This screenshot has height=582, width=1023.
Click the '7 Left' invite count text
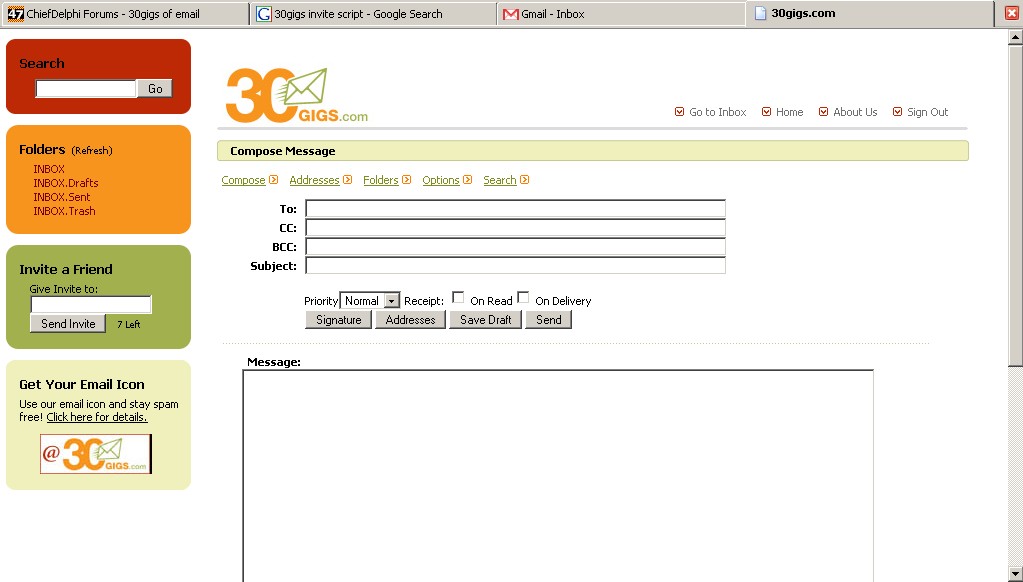point(129,324)
